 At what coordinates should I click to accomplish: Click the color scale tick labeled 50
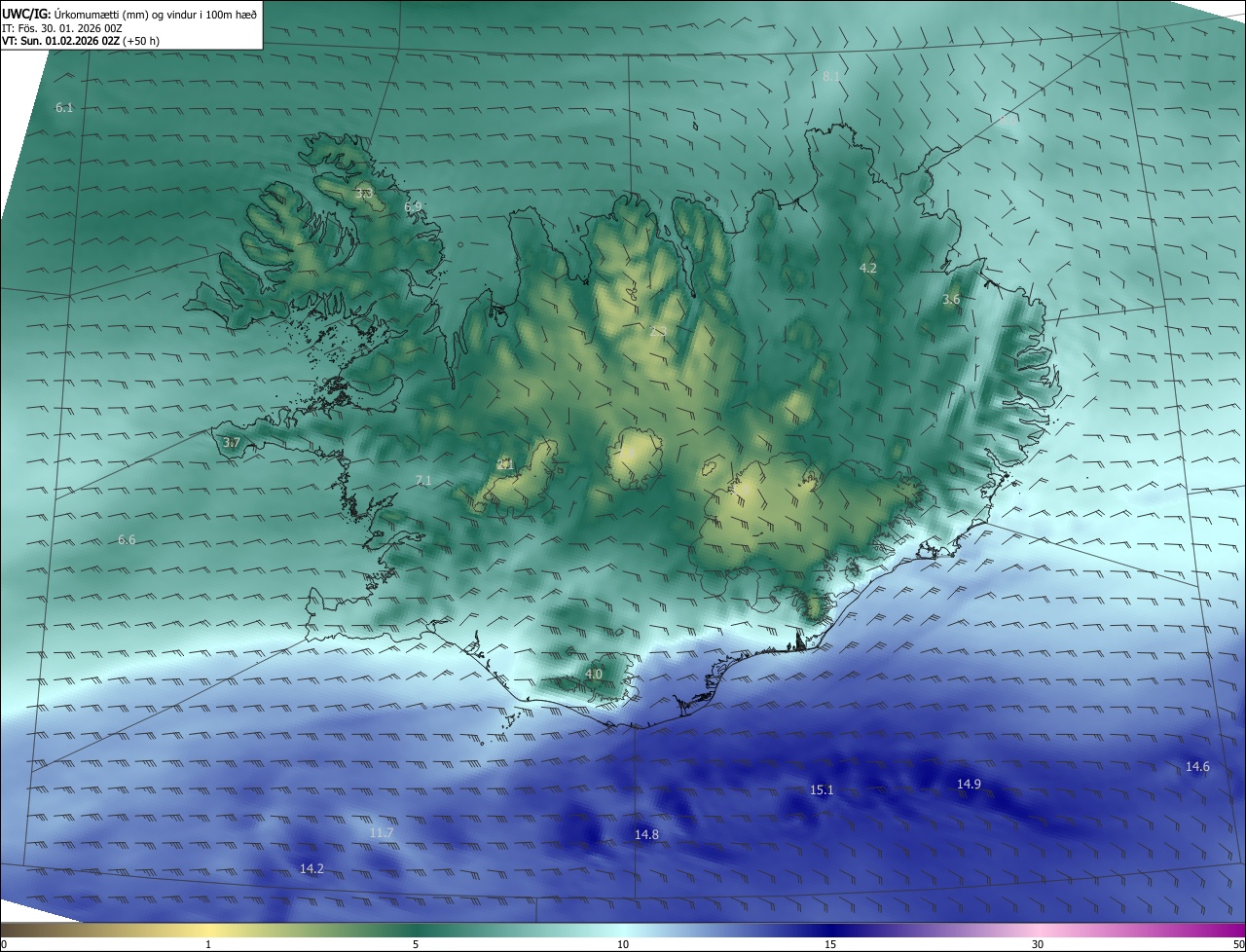click(1238, 944)
